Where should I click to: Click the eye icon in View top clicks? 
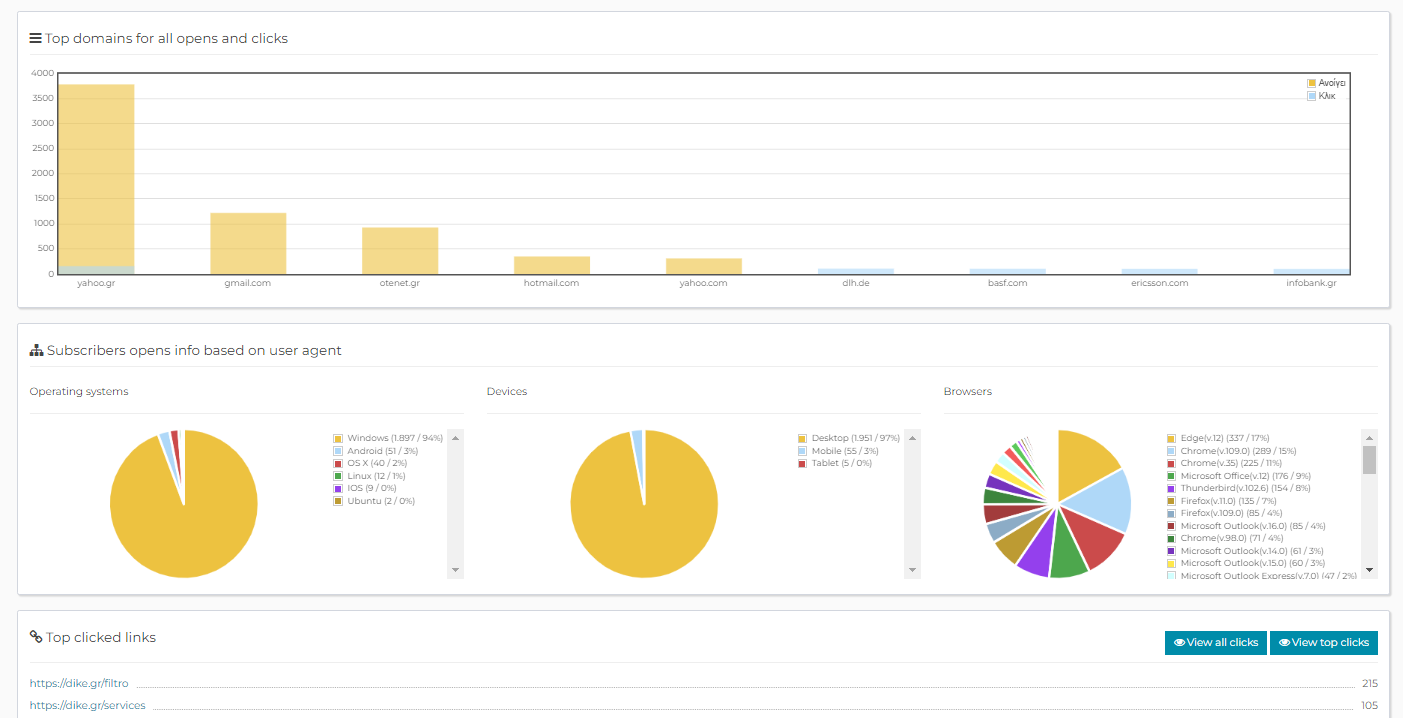click(x=1284, y=643)
